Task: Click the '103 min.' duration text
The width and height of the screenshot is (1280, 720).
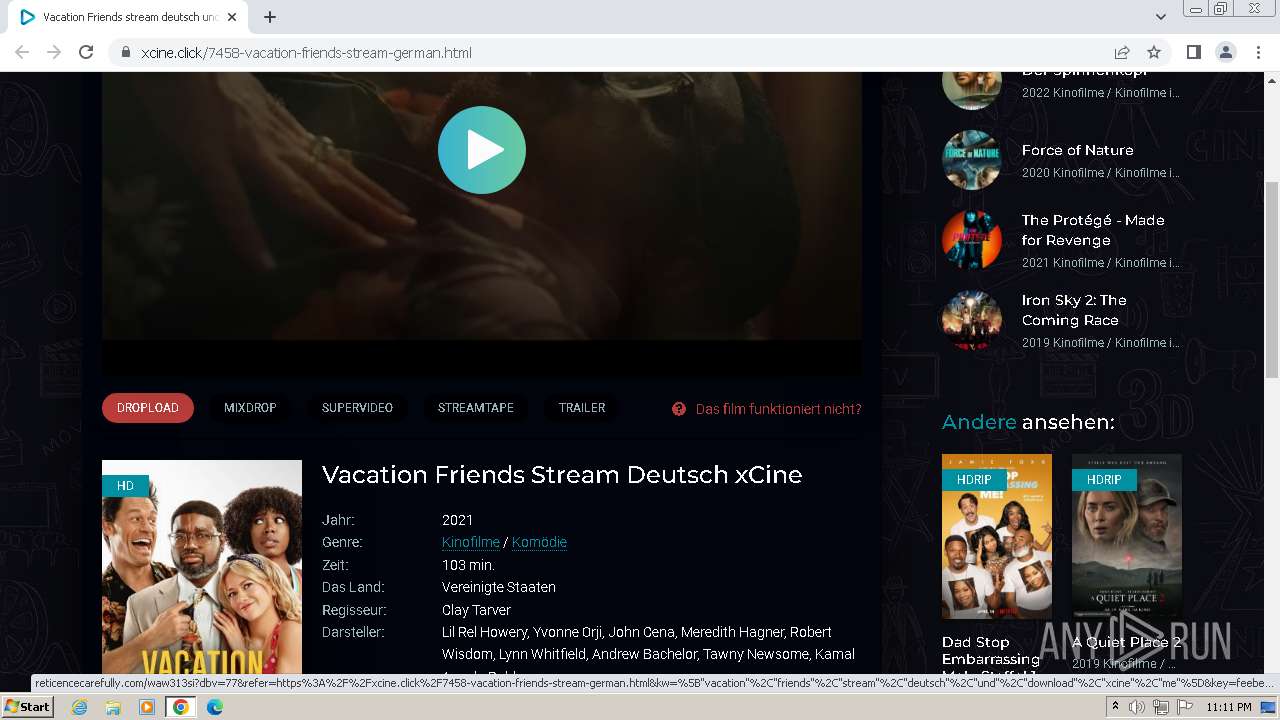Action: click(468, 565)
